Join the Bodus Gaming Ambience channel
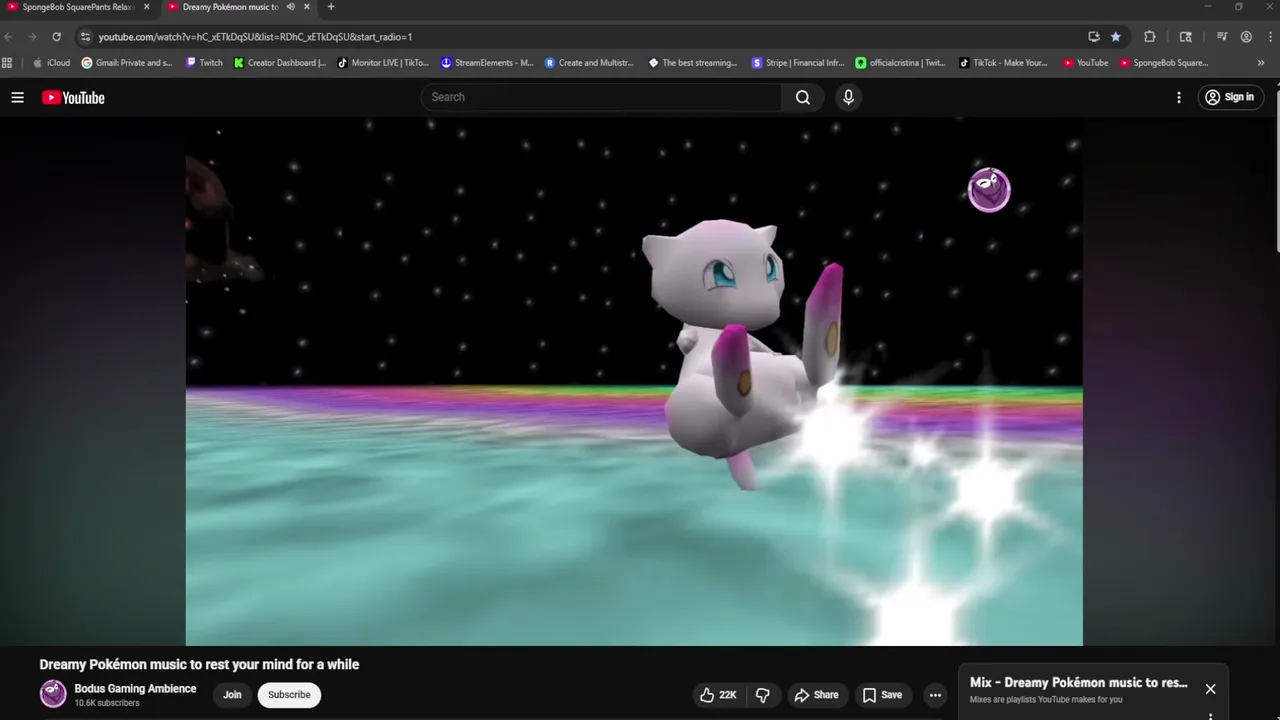Image resolution: width=1280 pixels, height=720 pixels. pyautogui.click(x=232, y=695)
